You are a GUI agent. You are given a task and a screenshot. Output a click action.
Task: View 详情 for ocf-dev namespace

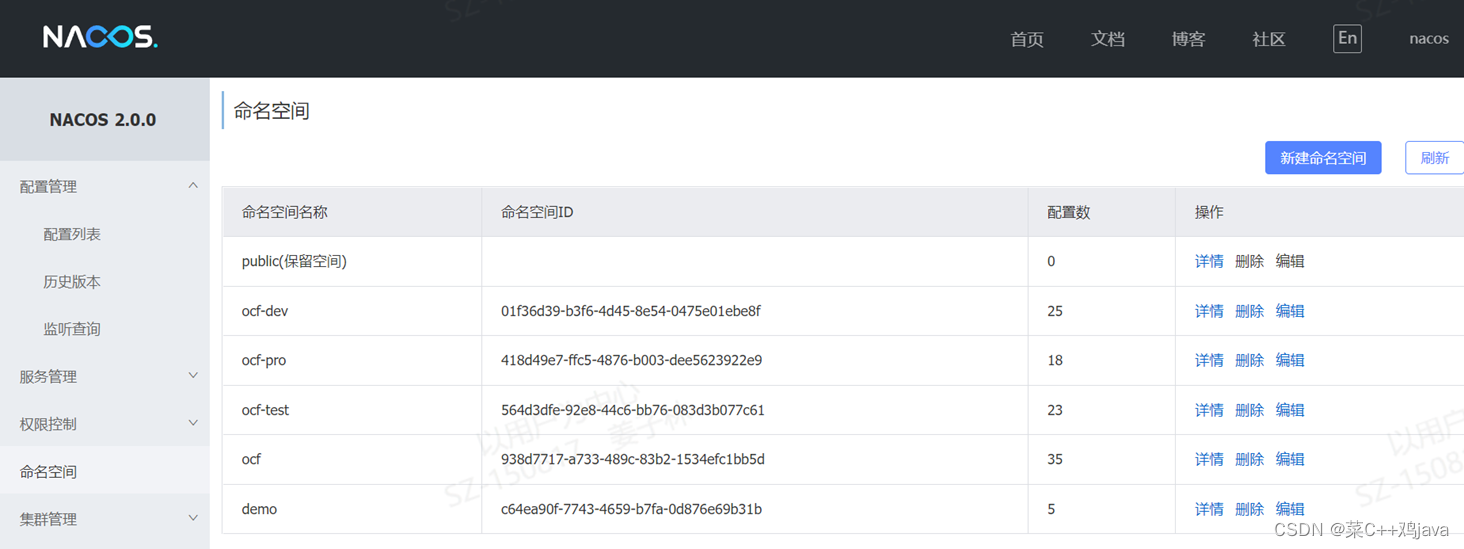(x=1209, y=311)
